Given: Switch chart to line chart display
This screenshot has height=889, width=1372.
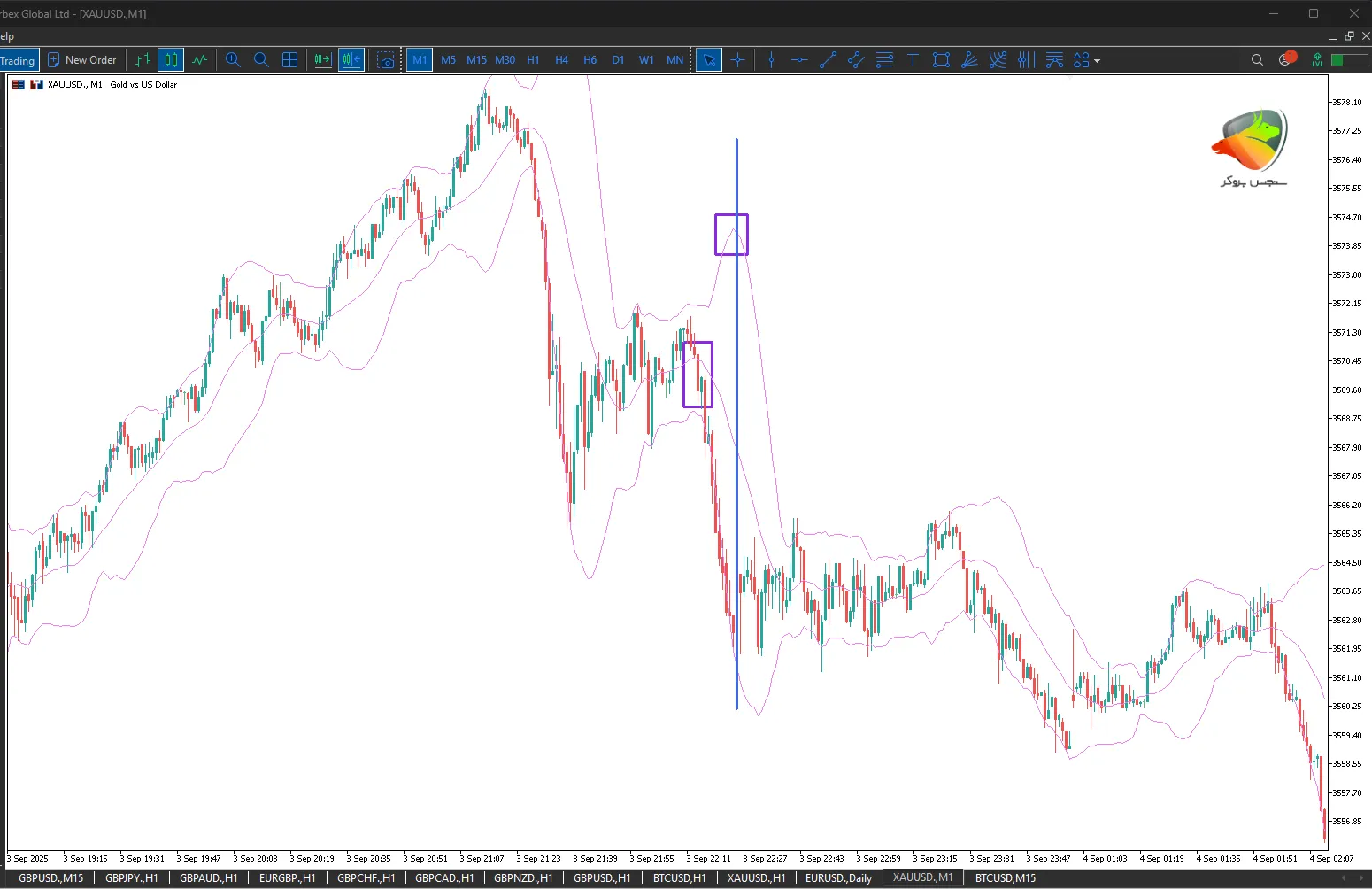Looking at the screenshot, I should coord(200,60).
